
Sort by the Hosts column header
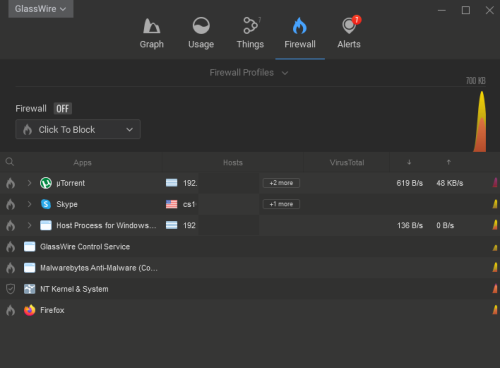pyautogui.click(x=233, y=163)
